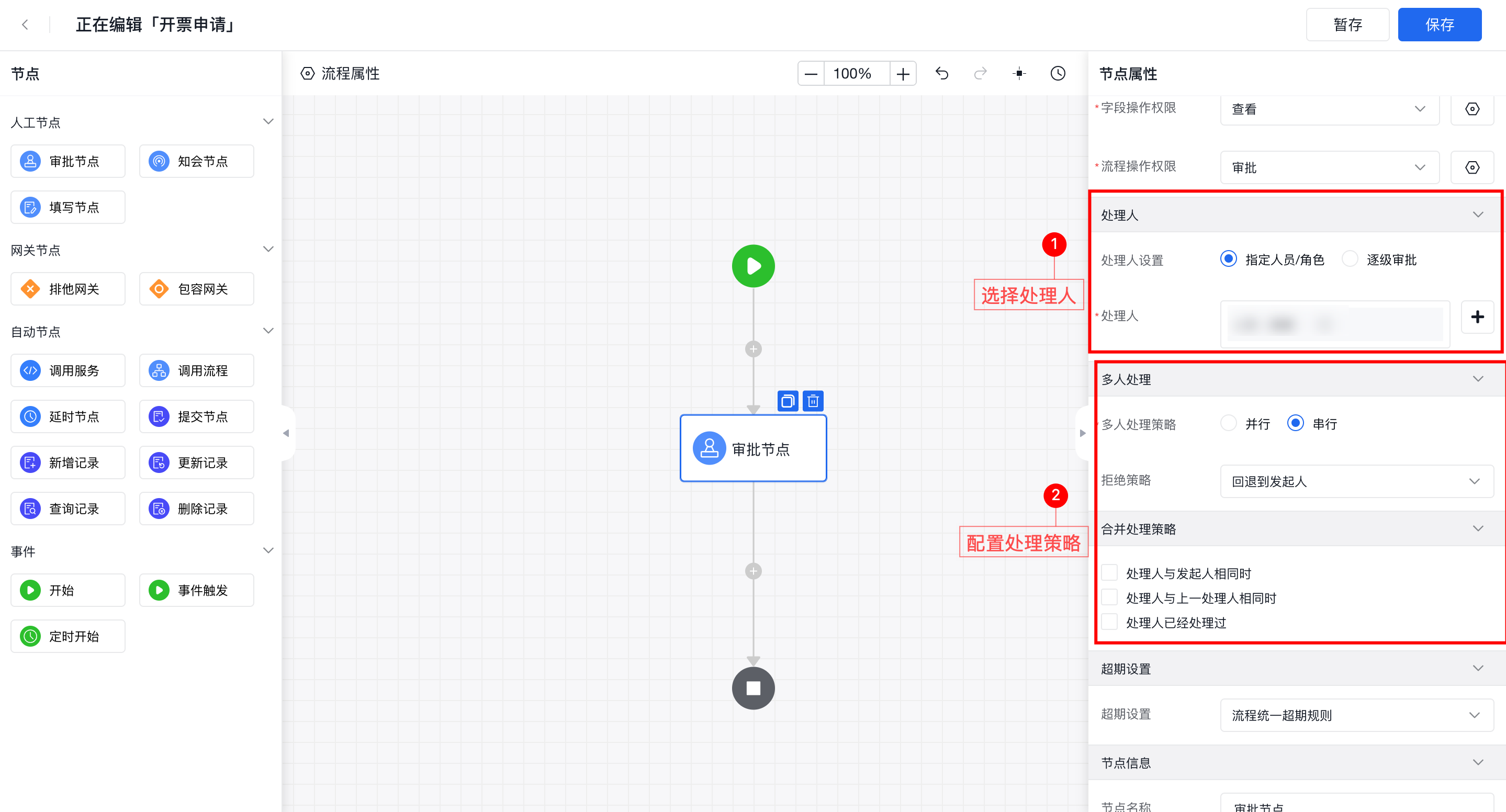Choose the 延时节点 auto node
This screenshot has height=812, width=1506.
68,417
